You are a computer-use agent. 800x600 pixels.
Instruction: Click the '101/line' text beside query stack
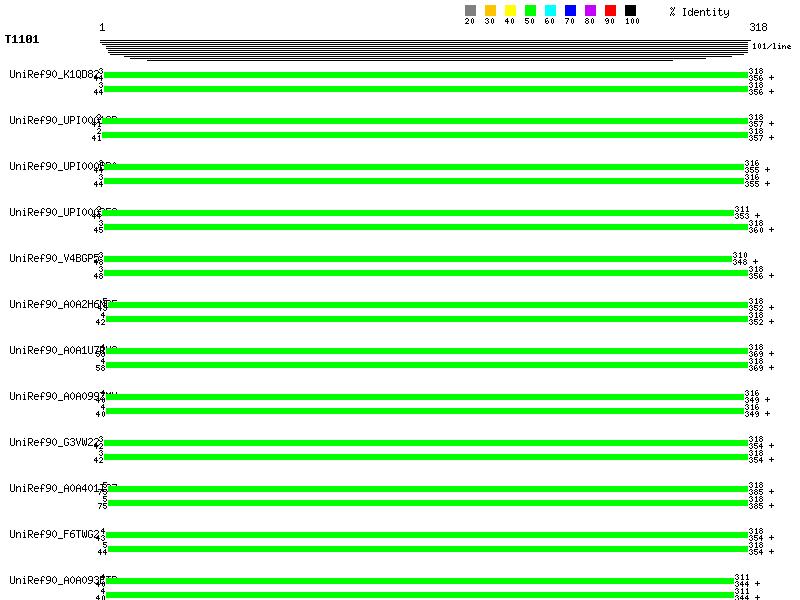click(771, 46)
